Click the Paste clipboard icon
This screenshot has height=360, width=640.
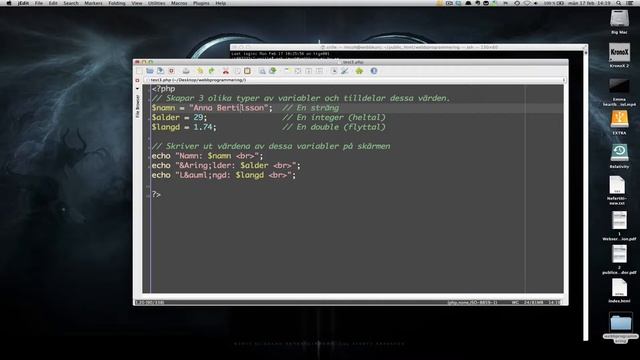pyautogui.click(x=247, y=71)
